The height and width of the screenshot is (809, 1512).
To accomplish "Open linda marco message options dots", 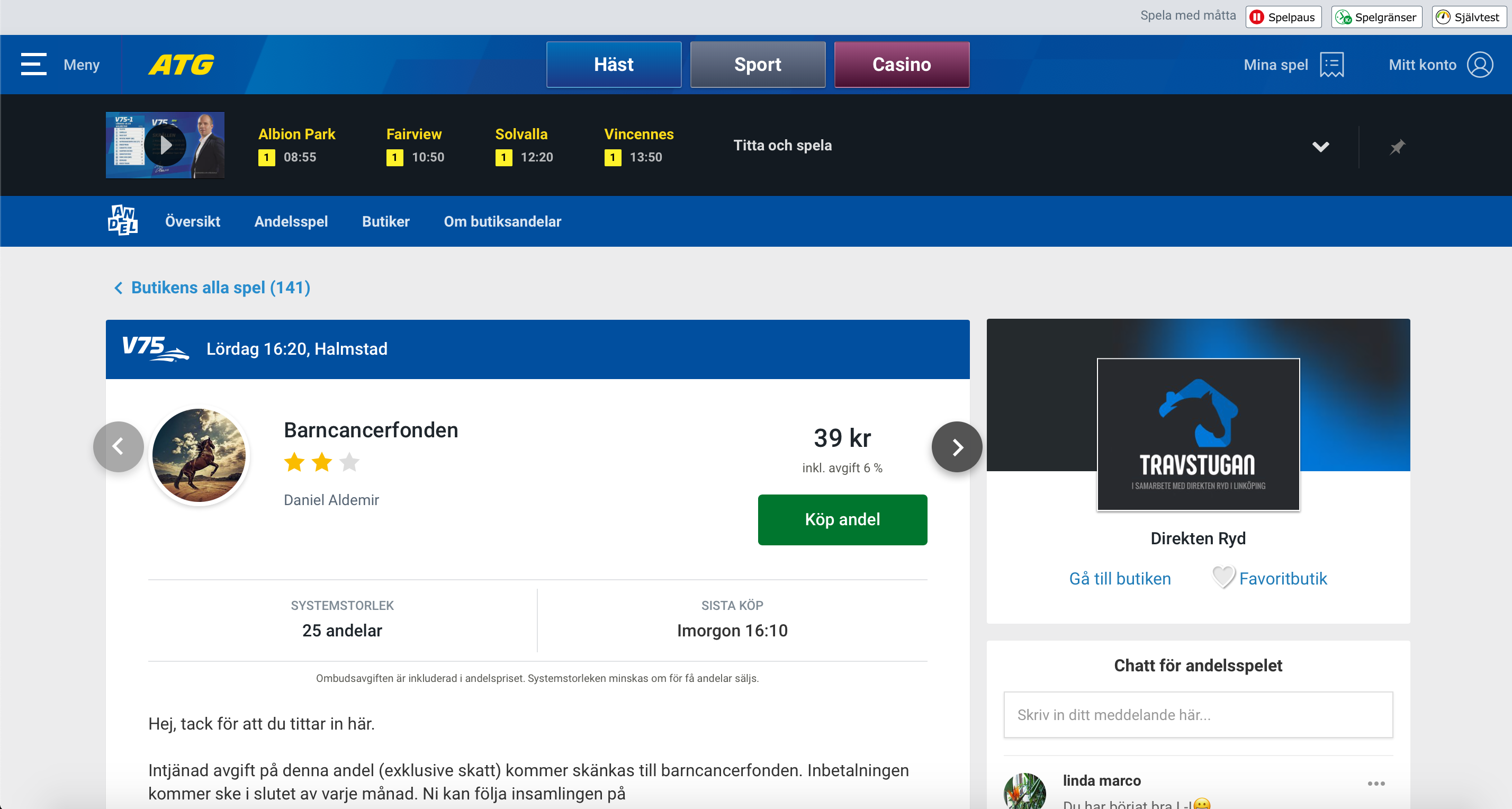I will pyautogui.click(x=1376, y=783).
